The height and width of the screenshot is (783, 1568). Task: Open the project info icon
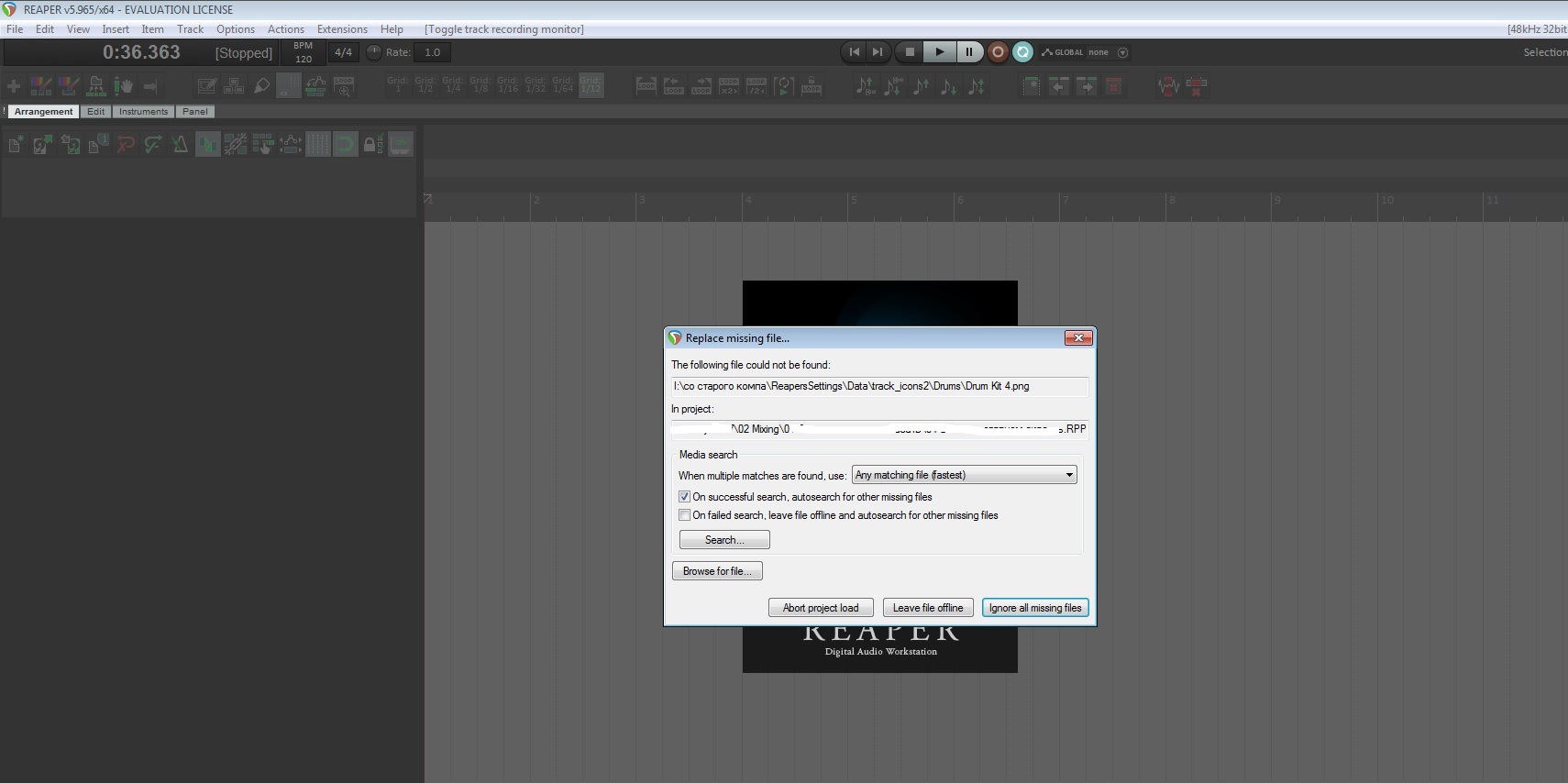pyautogui.click(x=97, y=144)
